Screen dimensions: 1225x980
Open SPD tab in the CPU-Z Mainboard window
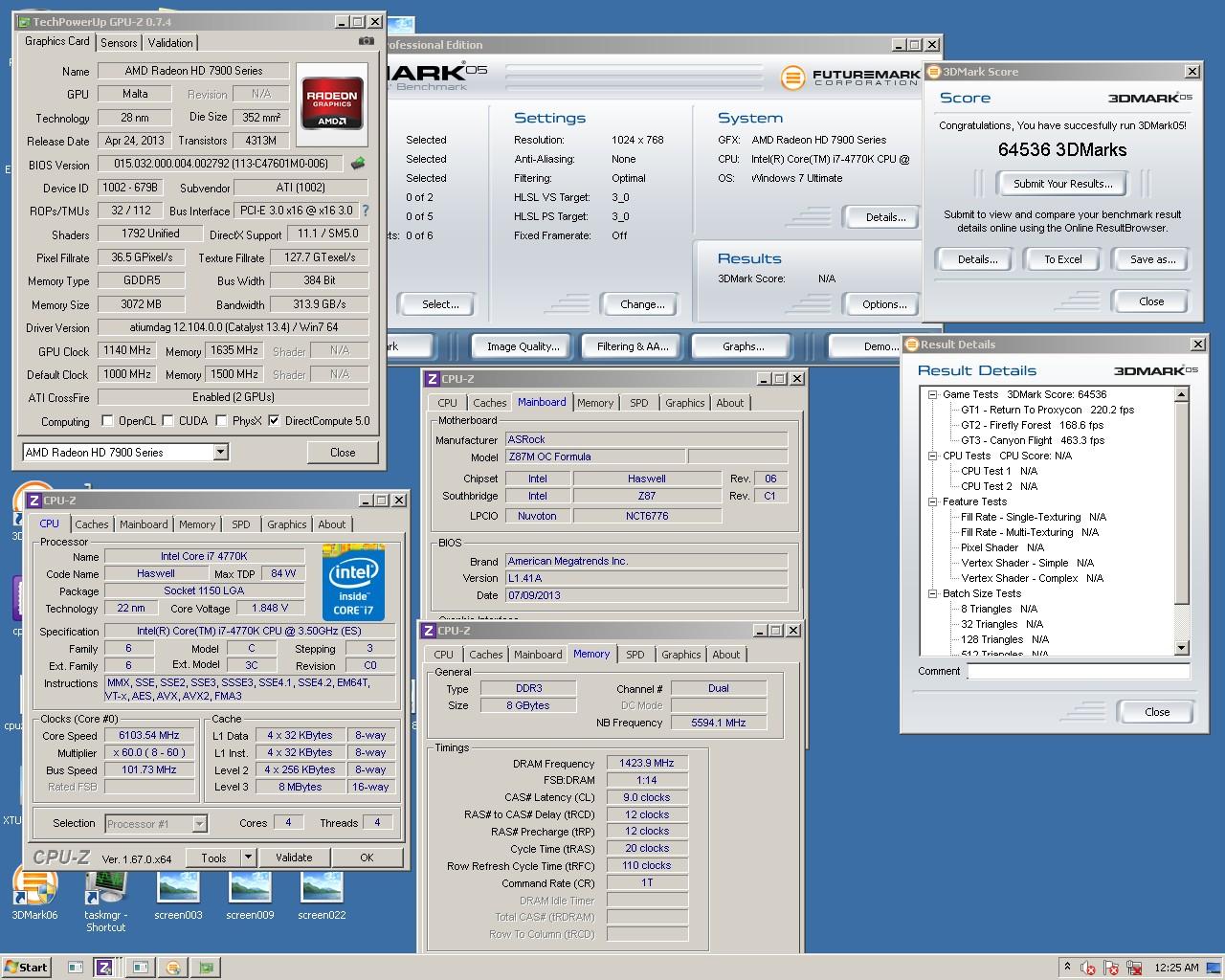tap(638, 403)
